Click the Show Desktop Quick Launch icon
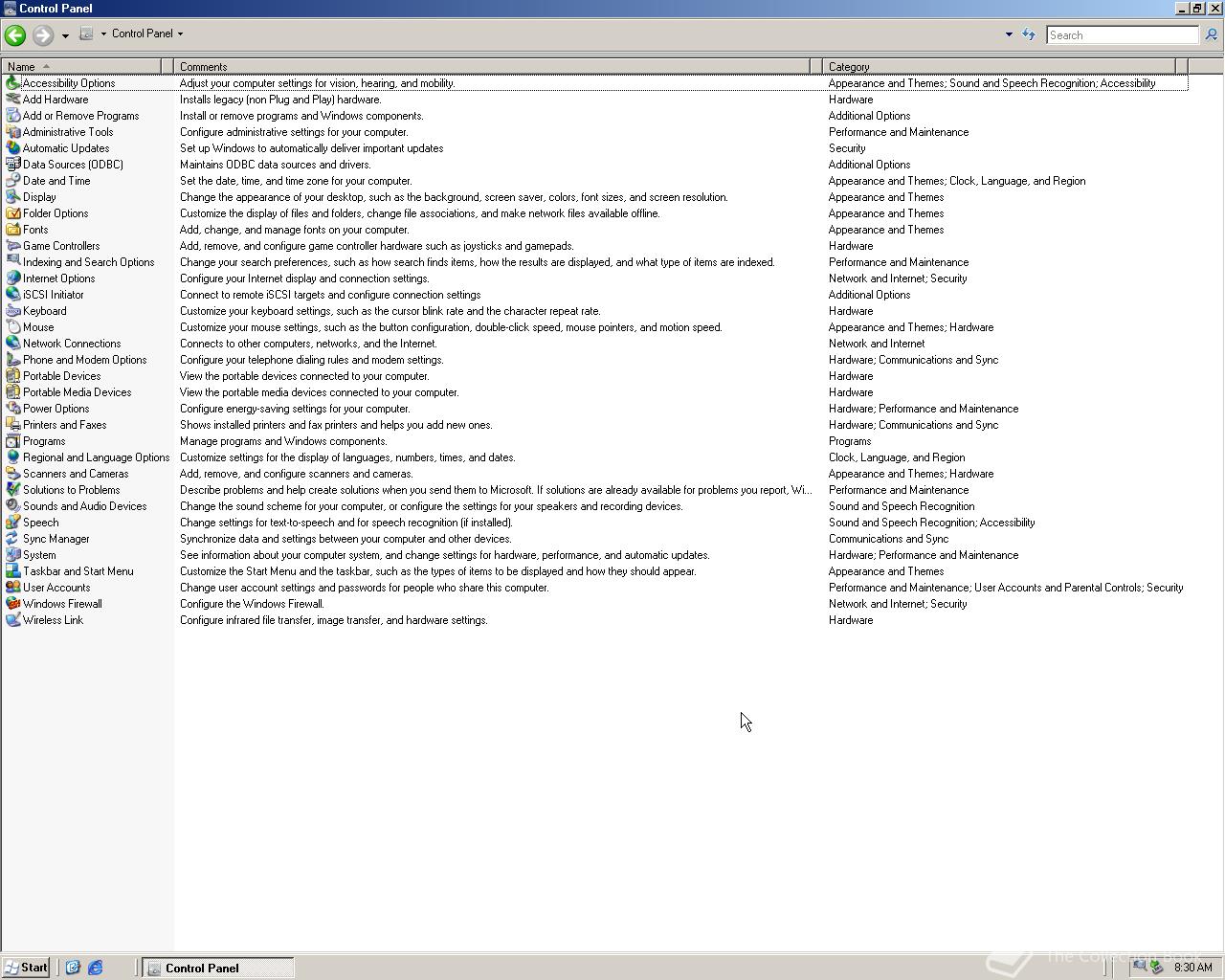The image size is (1225, 980). pos(73,969)
